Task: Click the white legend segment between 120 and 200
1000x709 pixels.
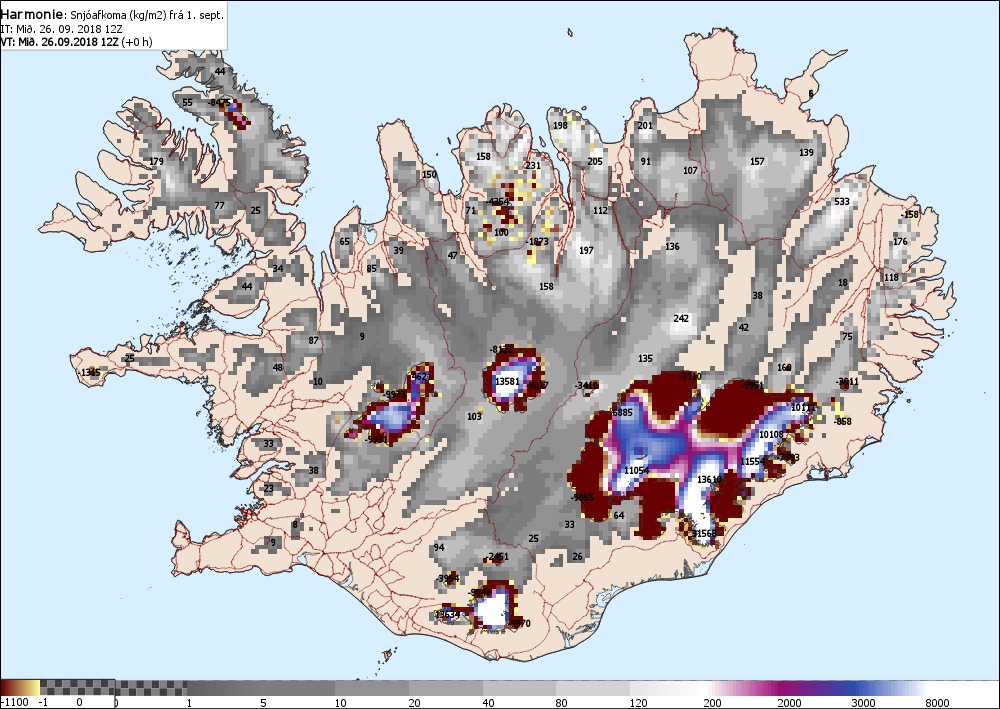Action: tap(668, 687)
